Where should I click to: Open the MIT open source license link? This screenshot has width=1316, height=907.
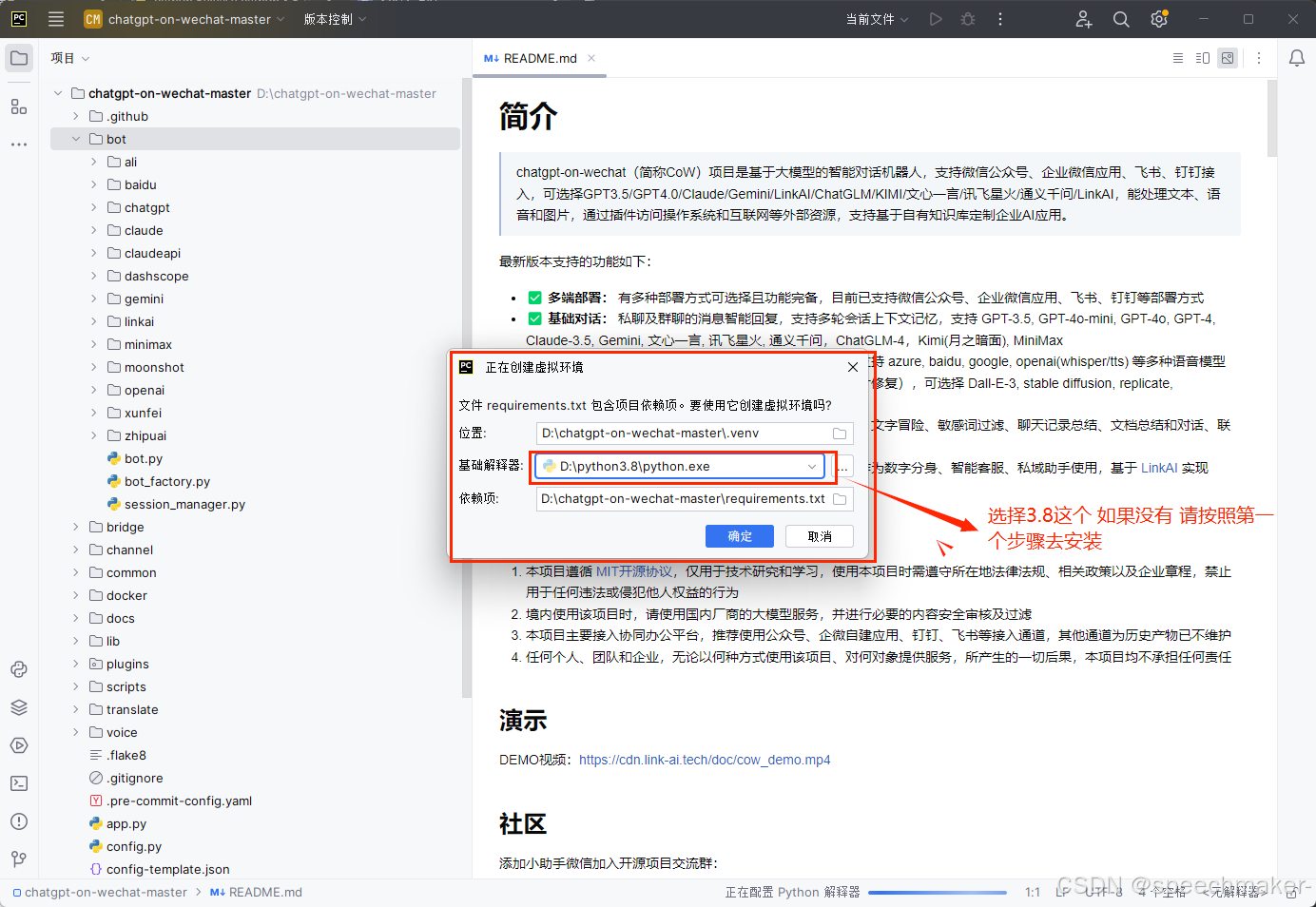(x=634, y=571)
